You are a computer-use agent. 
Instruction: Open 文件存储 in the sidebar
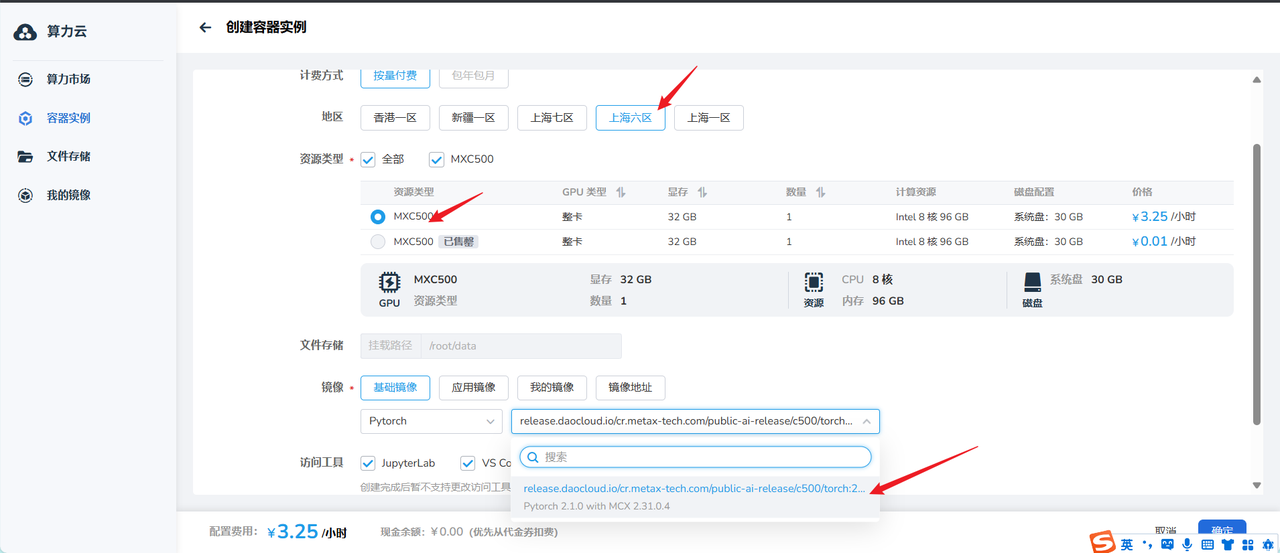tap(68, 156)
